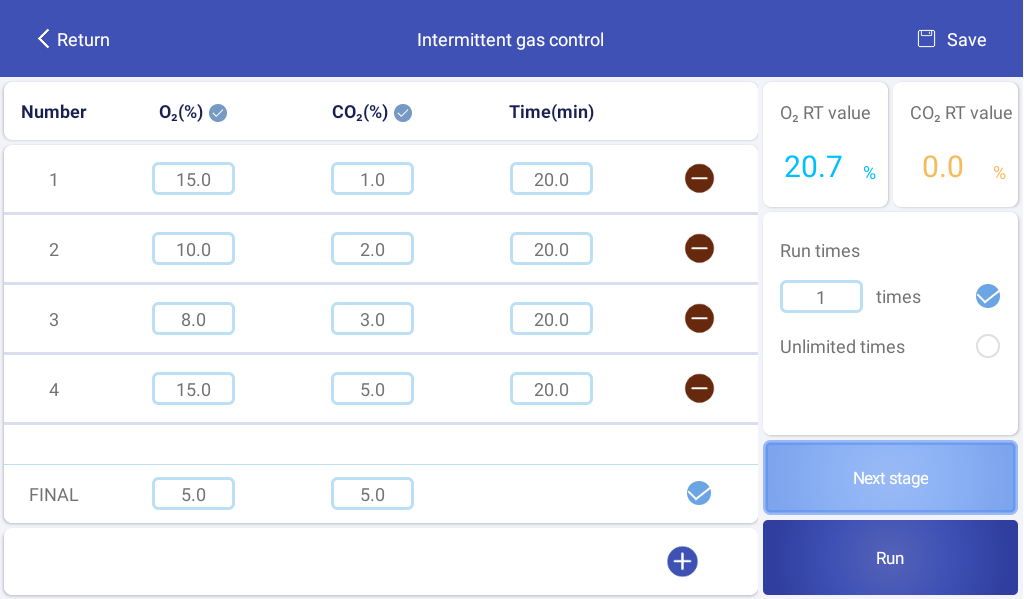
Task: Select the Unlimited times radio option
Action: tap(987, 347)
